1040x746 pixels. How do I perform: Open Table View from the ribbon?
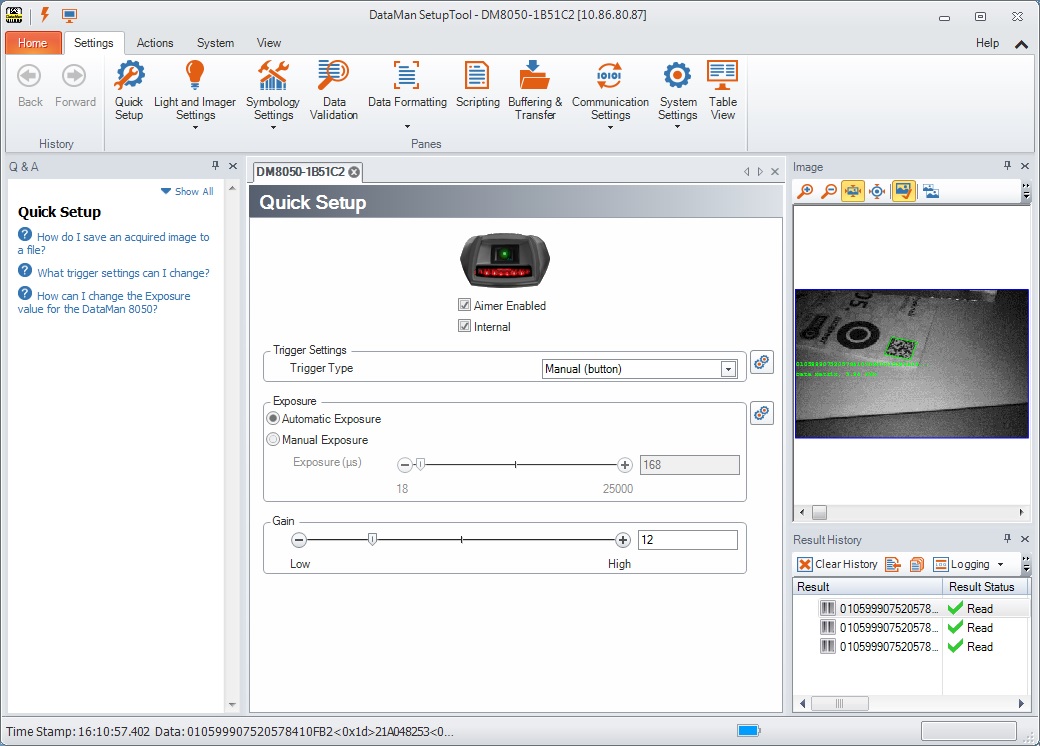click(722, 78)
